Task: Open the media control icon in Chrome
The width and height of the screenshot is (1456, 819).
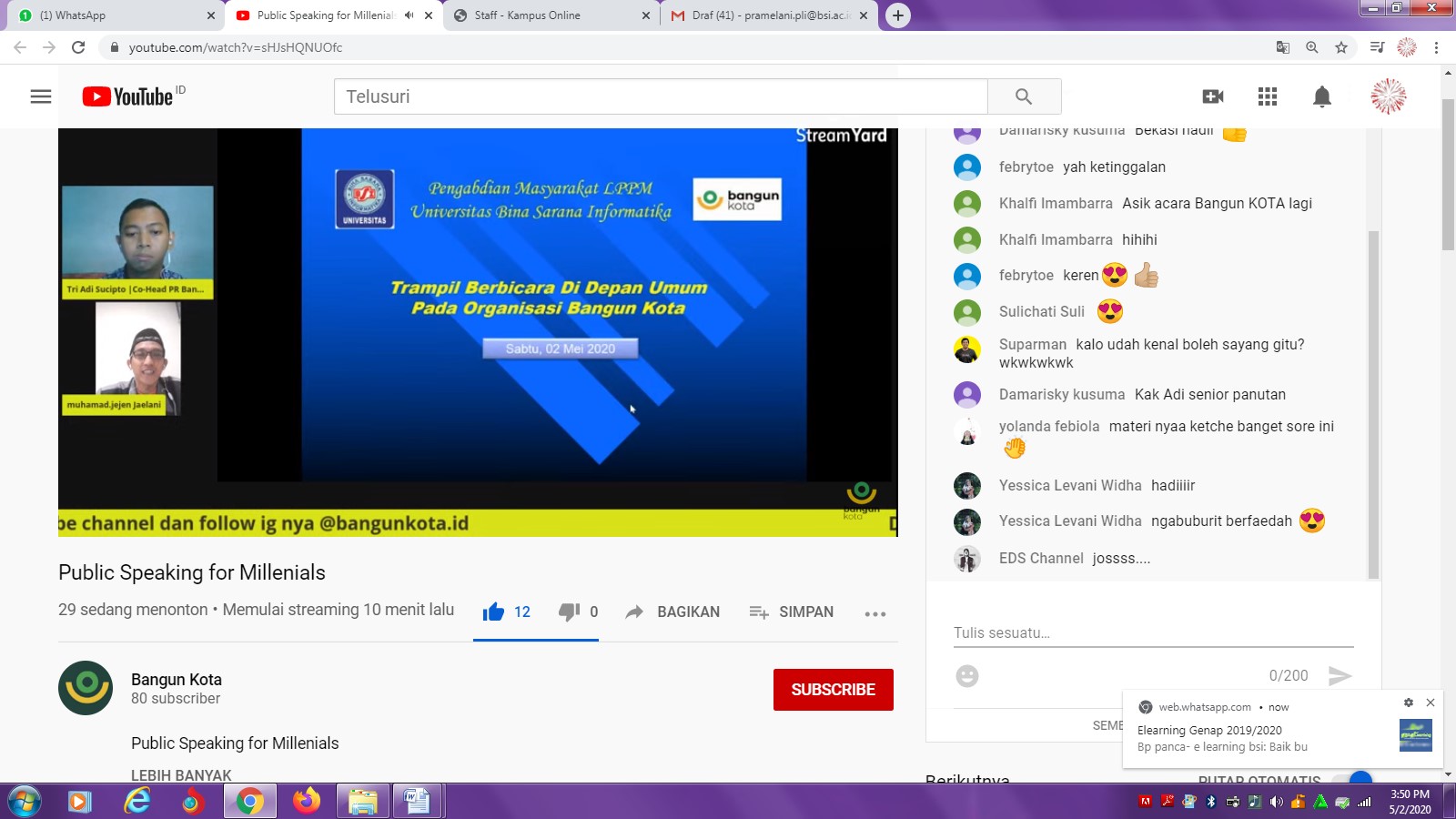Action: 1378,47
